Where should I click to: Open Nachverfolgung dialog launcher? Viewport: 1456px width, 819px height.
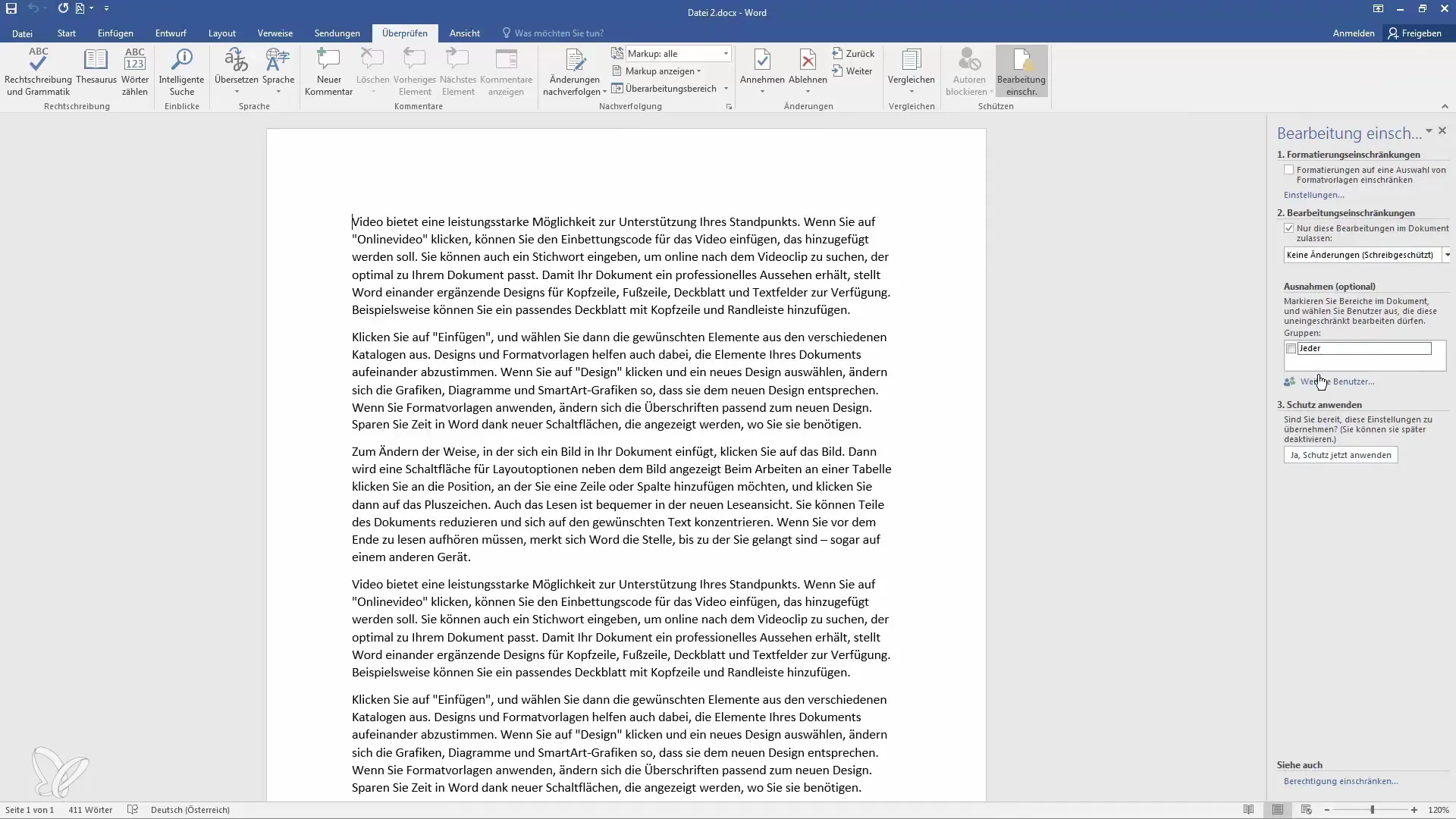tap(729, 107)
